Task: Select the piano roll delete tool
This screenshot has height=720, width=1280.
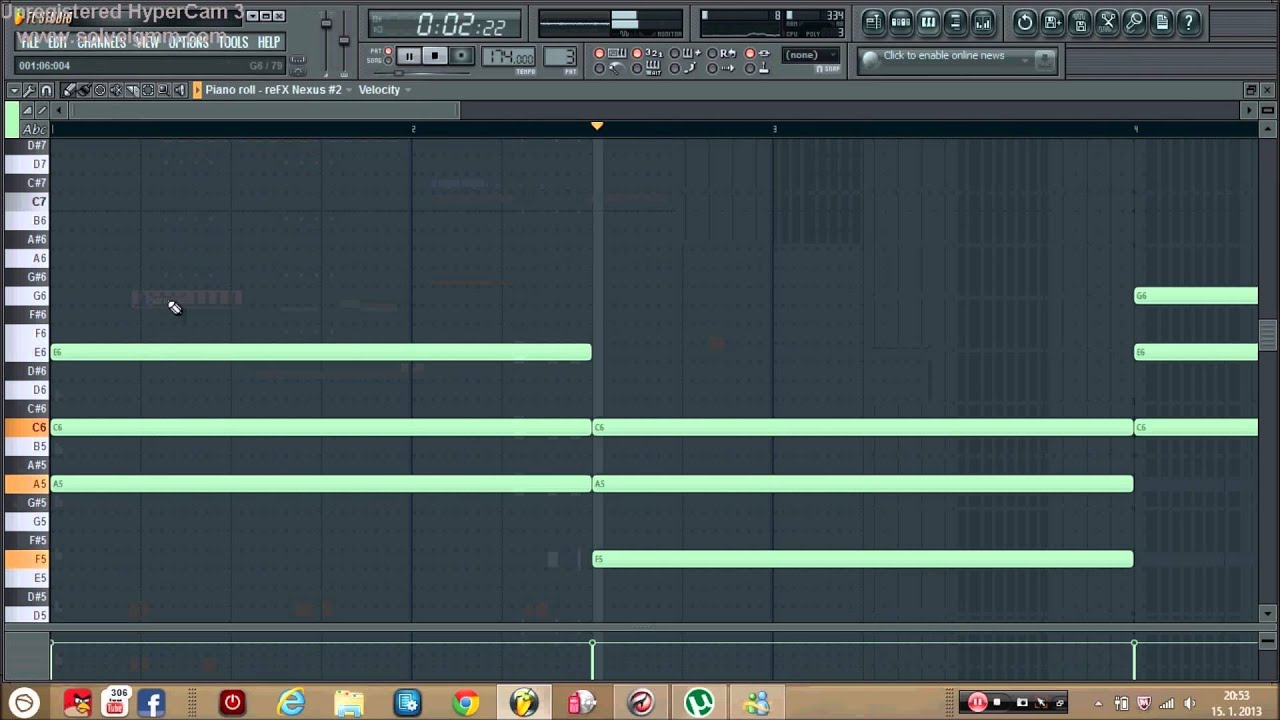Action: pyautogui.click(x=100, y=90)
